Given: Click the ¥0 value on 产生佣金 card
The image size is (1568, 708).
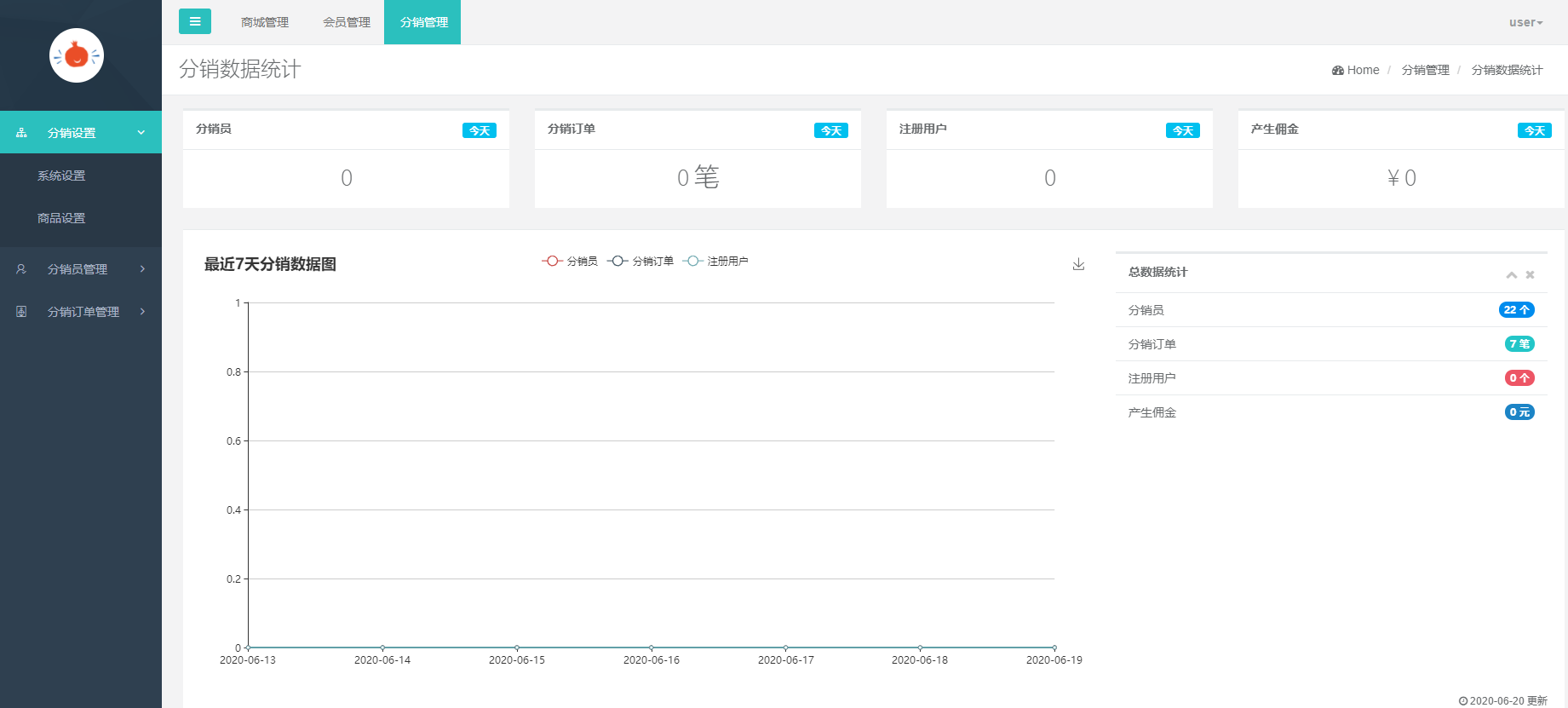Looking at the screenshot, I should pyautogui.click(x=1402, y=177).
